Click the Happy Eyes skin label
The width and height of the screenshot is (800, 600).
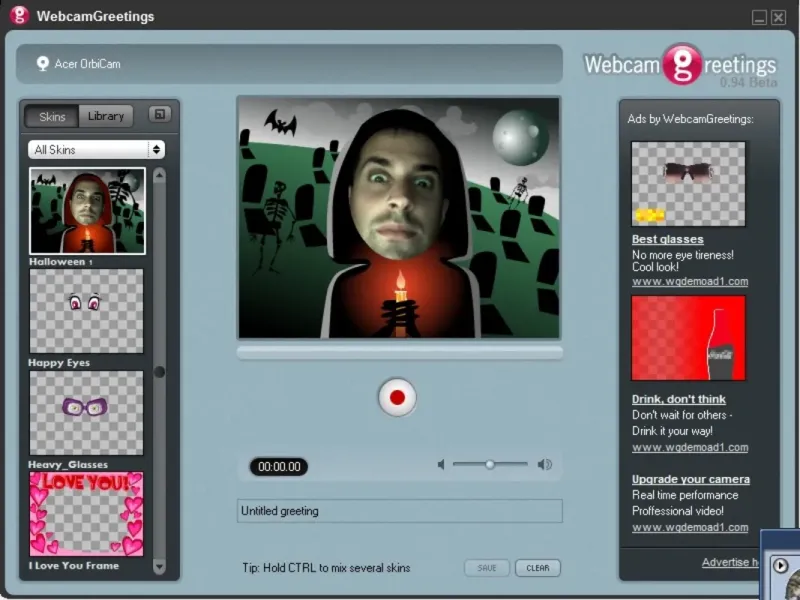click(x=59, y=363)
